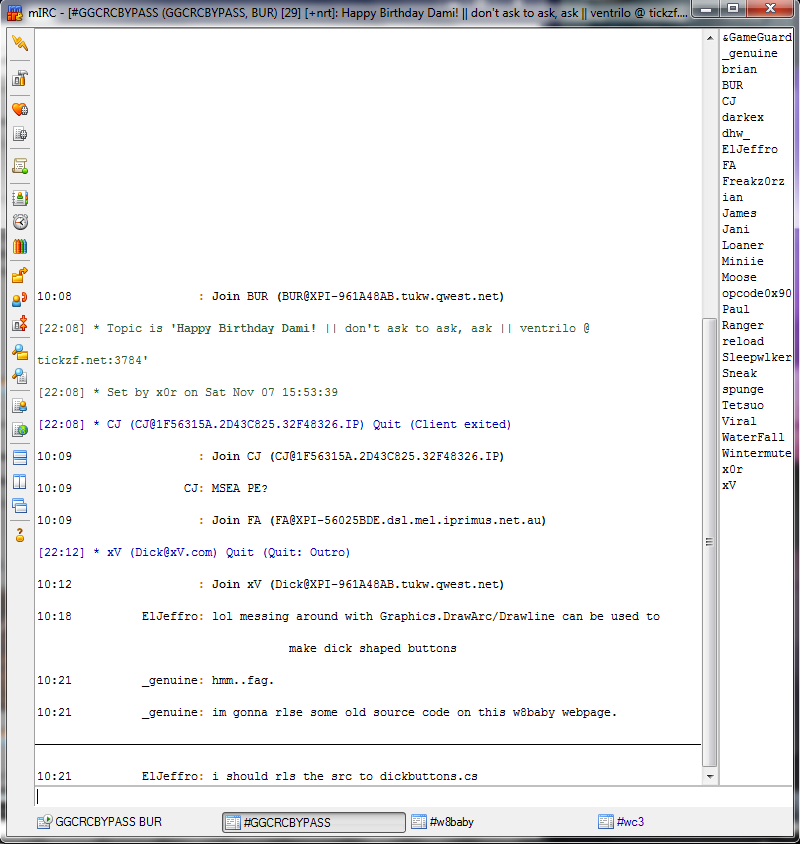Screen dimensions: 800x844
Task: Switch to the #wc3 channel window
Action: (621, 822)
